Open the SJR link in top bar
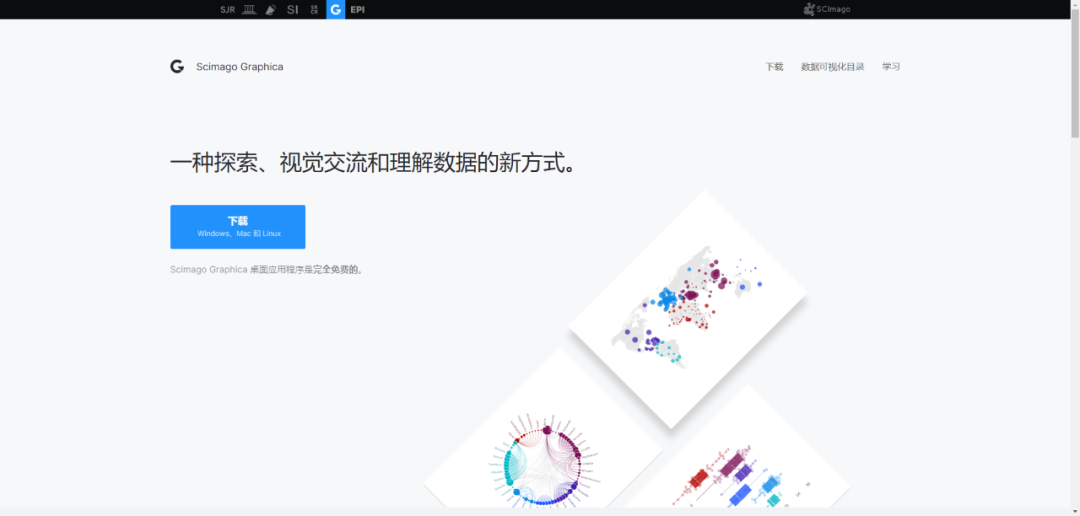 click(227, 10)
